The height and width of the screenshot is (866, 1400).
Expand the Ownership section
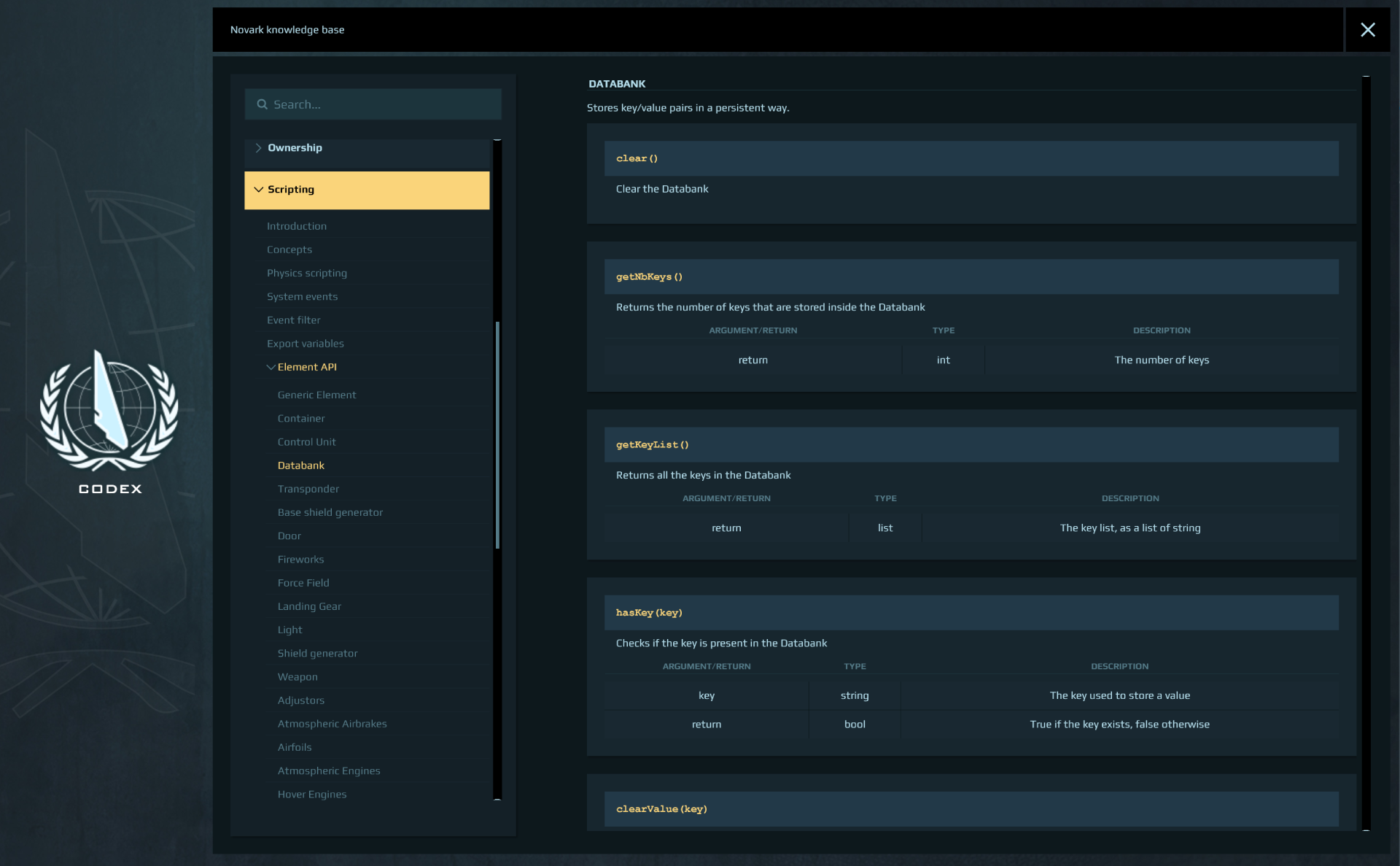click(x=295, y=147)
